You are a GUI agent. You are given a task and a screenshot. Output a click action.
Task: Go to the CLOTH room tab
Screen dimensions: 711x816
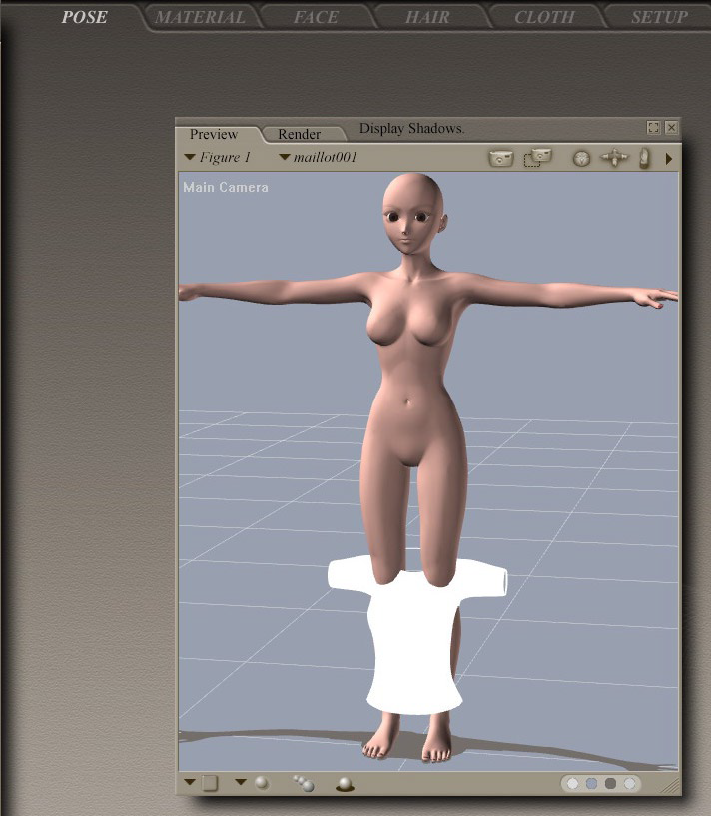(x=544, y=17)
